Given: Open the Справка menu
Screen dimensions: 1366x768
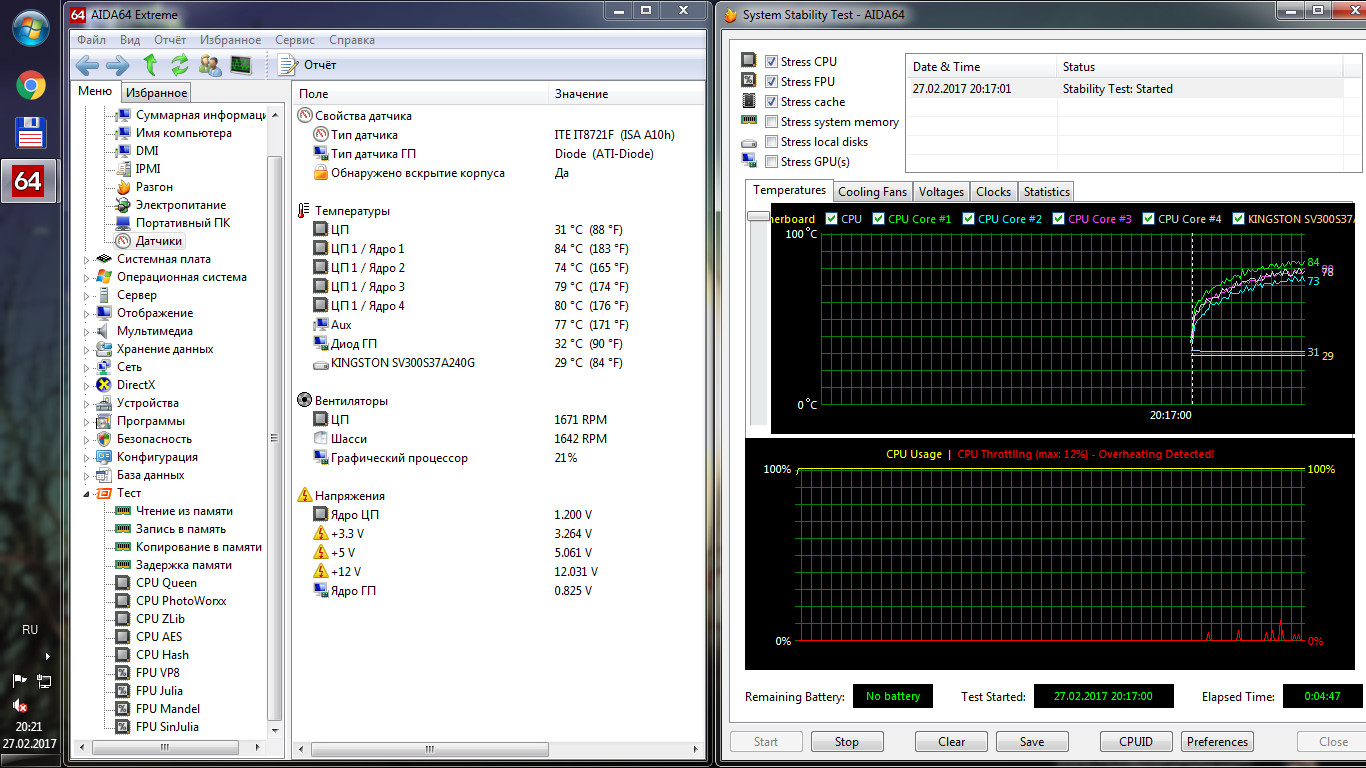Looking at the screenshot, I should click(x=352, y=40).
